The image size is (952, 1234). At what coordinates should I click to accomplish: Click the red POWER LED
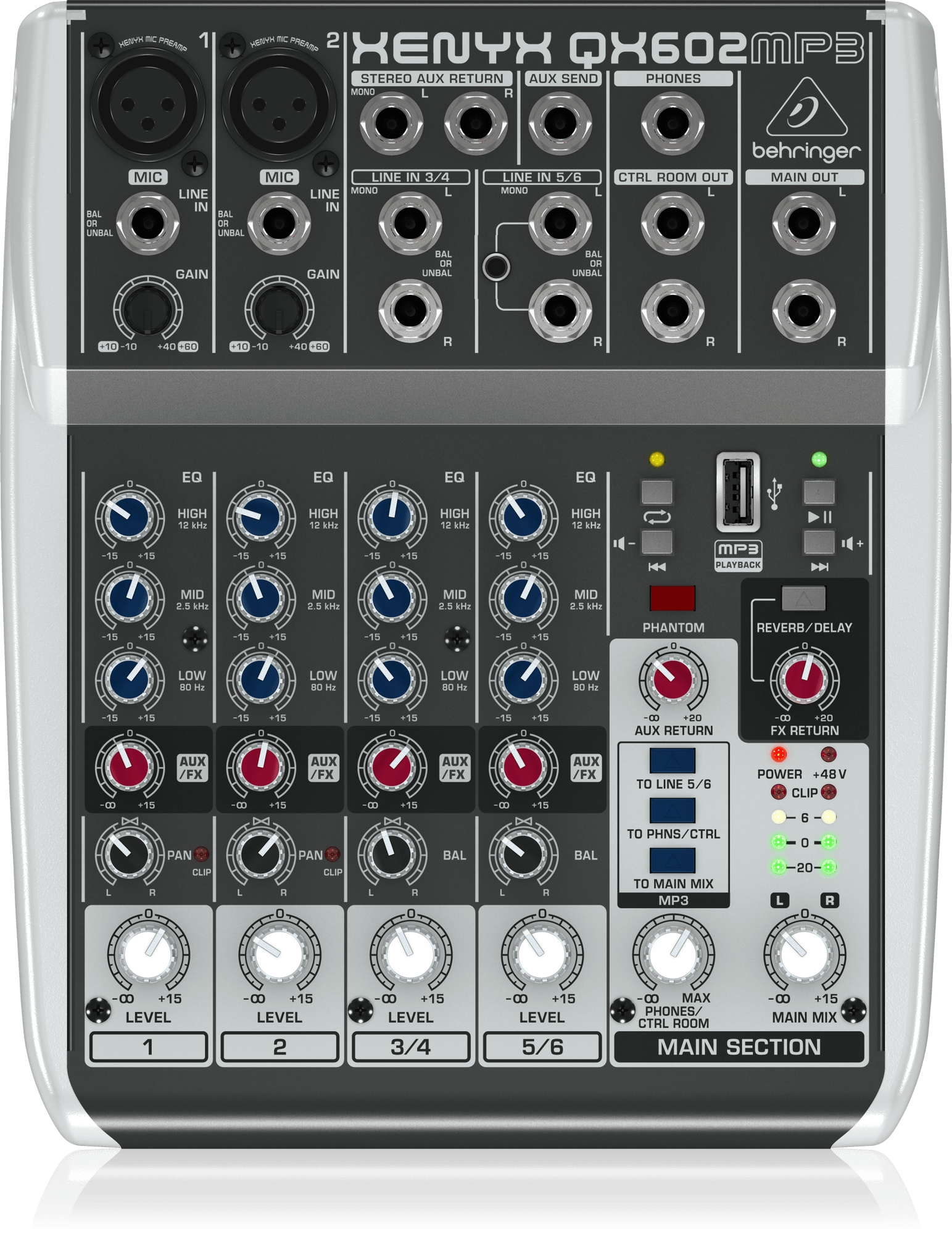pos(779,754)
